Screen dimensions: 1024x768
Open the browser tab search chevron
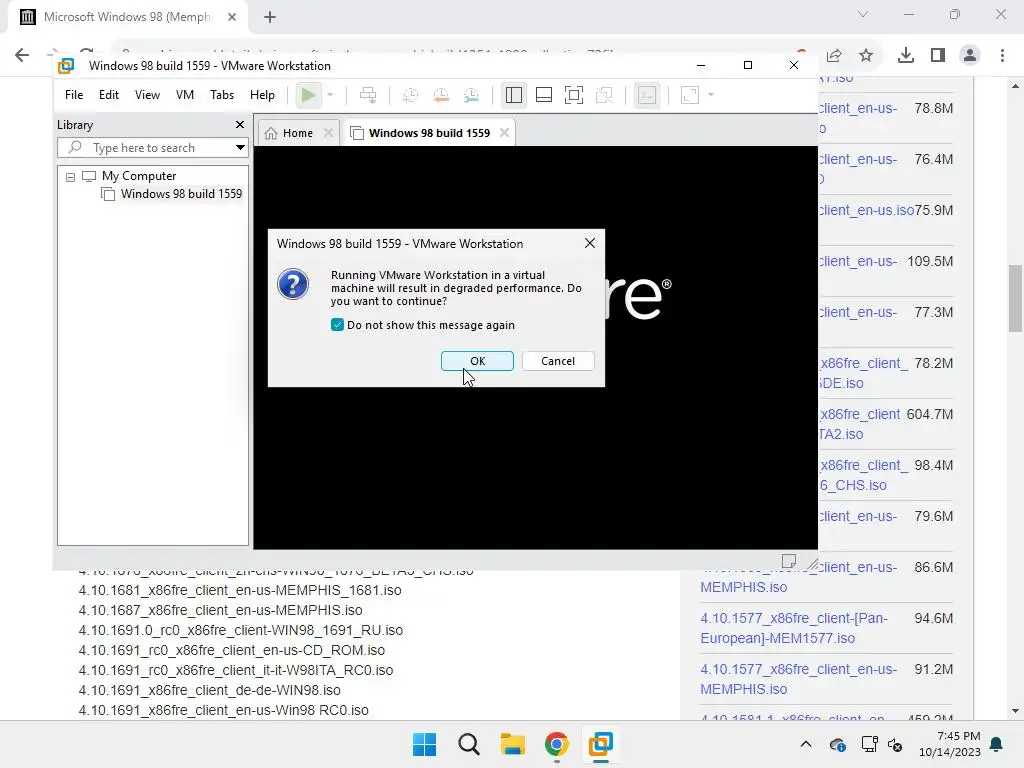863,14
